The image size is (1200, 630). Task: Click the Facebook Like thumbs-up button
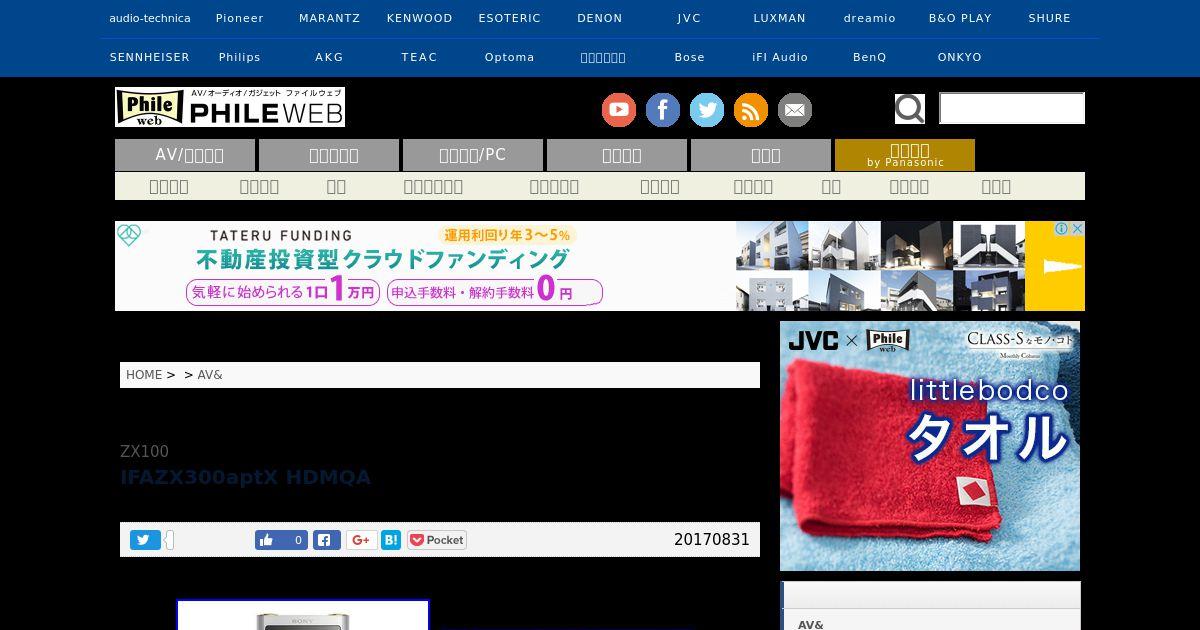click(x=266, y=540)
